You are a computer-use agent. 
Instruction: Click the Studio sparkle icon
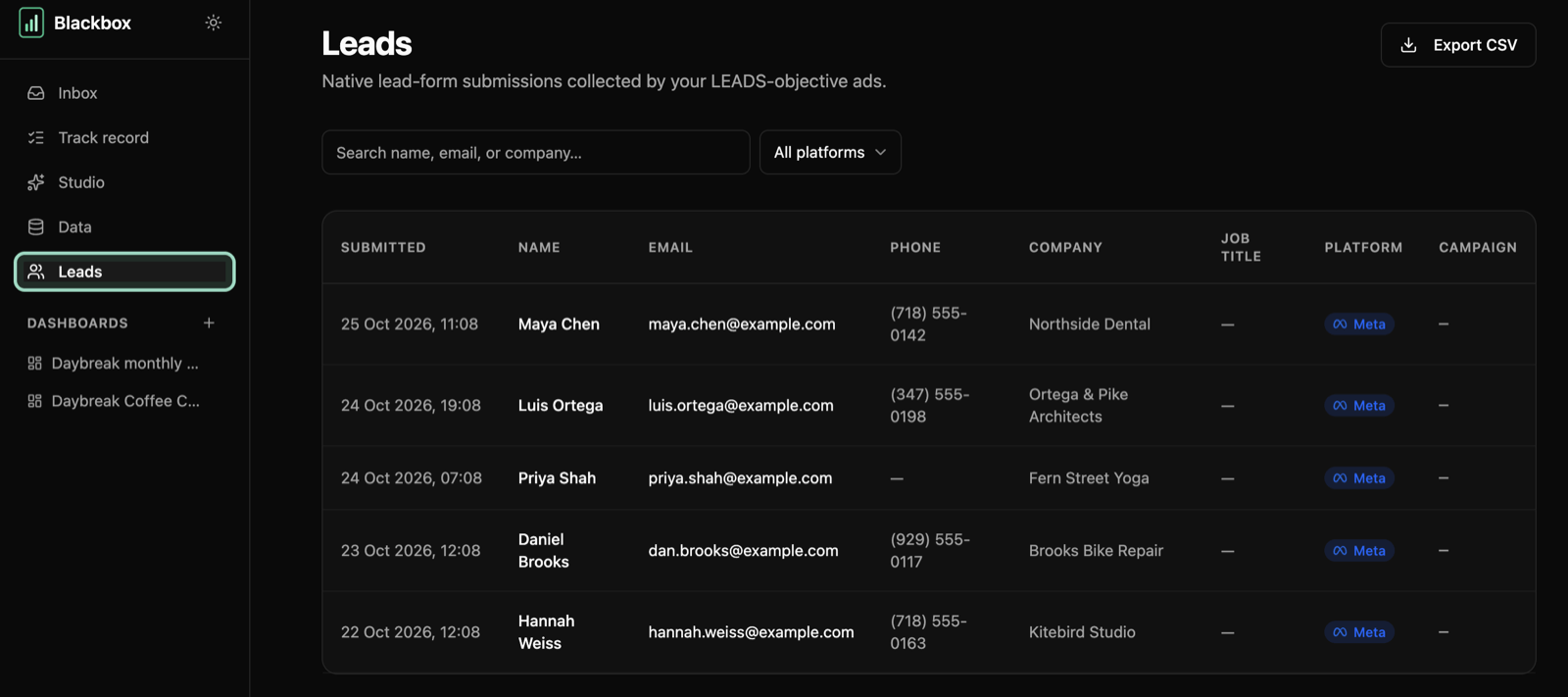[36, 182]
